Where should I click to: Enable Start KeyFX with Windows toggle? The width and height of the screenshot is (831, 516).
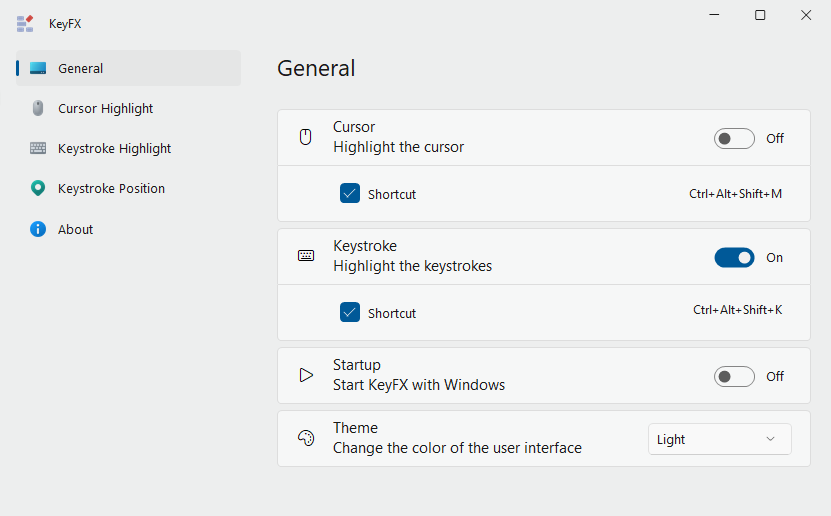tap(734, 376)
